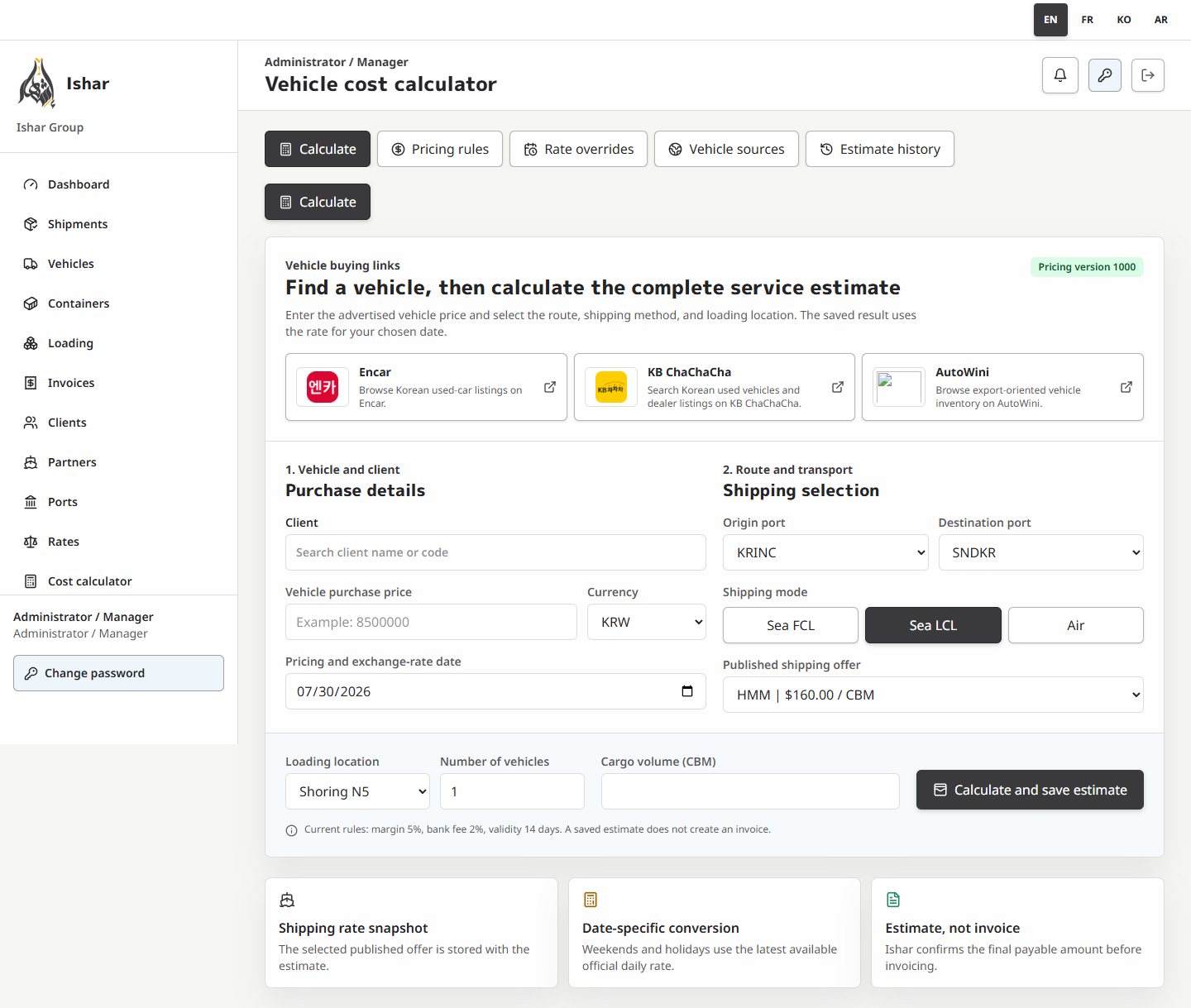Open Destination port dropdown SNDKR
The image size is (1191, 1008).
[1041, 552]
